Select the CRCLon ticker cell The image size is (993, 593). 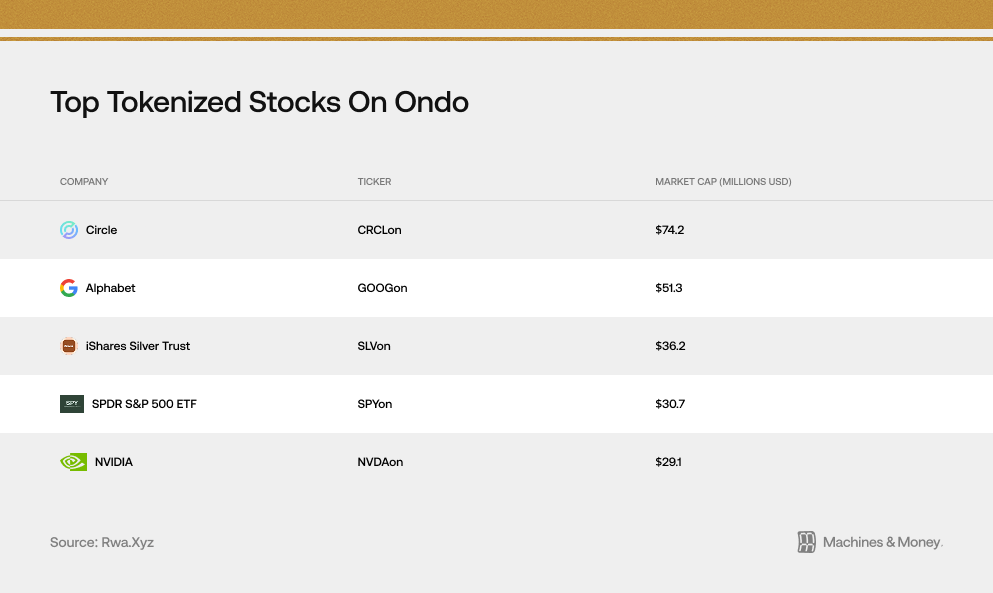pyautogui.click(x=379, y=230)
